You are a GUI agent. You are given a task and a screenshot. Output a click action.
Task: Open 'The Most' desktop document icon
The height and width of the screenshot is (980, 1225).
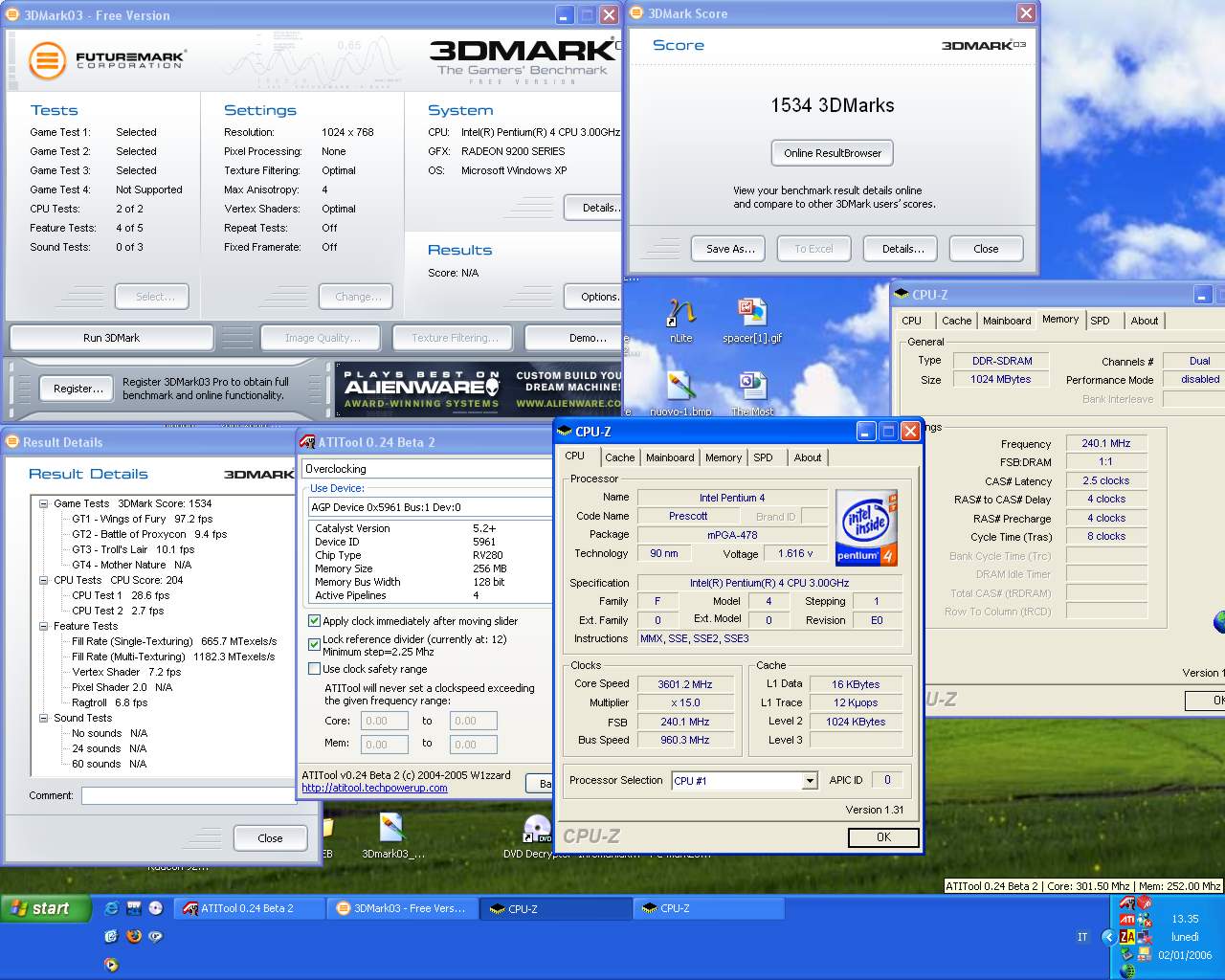pyautogui.click(x=752, y=392)
